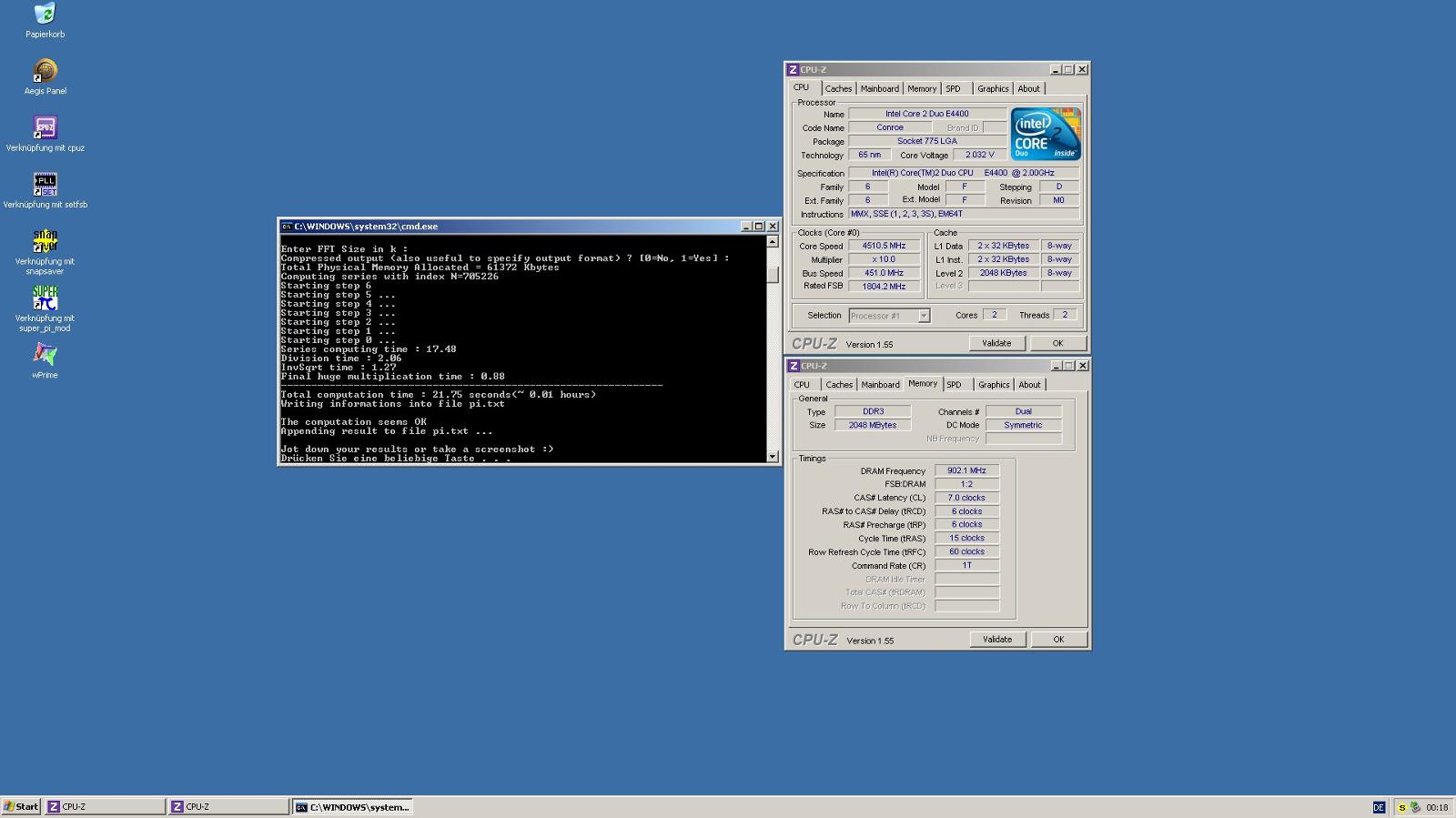
Task: Click the Total computation time line in cmd
Action: [439, 395]
